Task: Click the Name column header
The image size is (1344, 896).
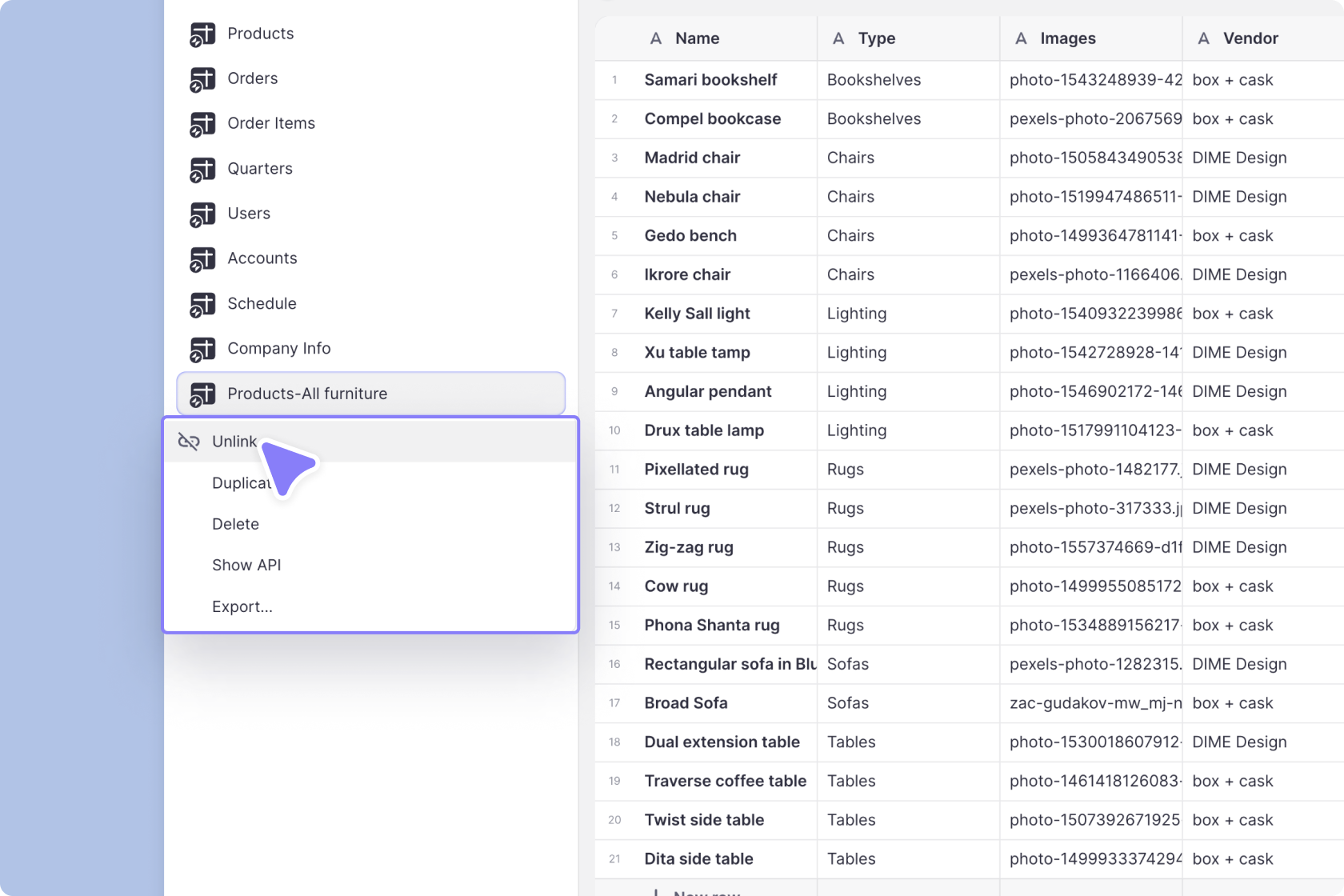Action: tap(697, 38)
